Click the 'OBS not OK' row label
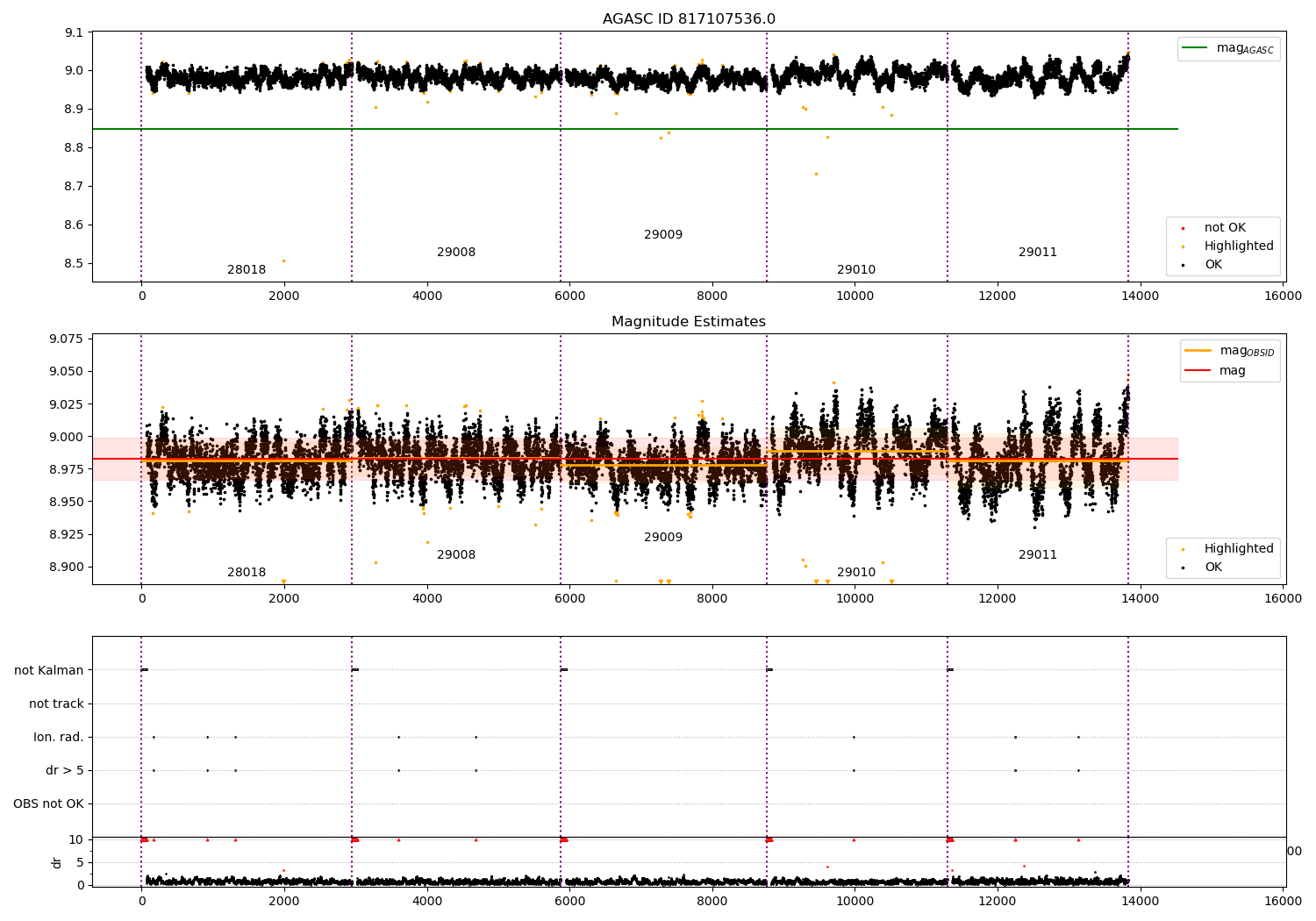 (49, 804)
